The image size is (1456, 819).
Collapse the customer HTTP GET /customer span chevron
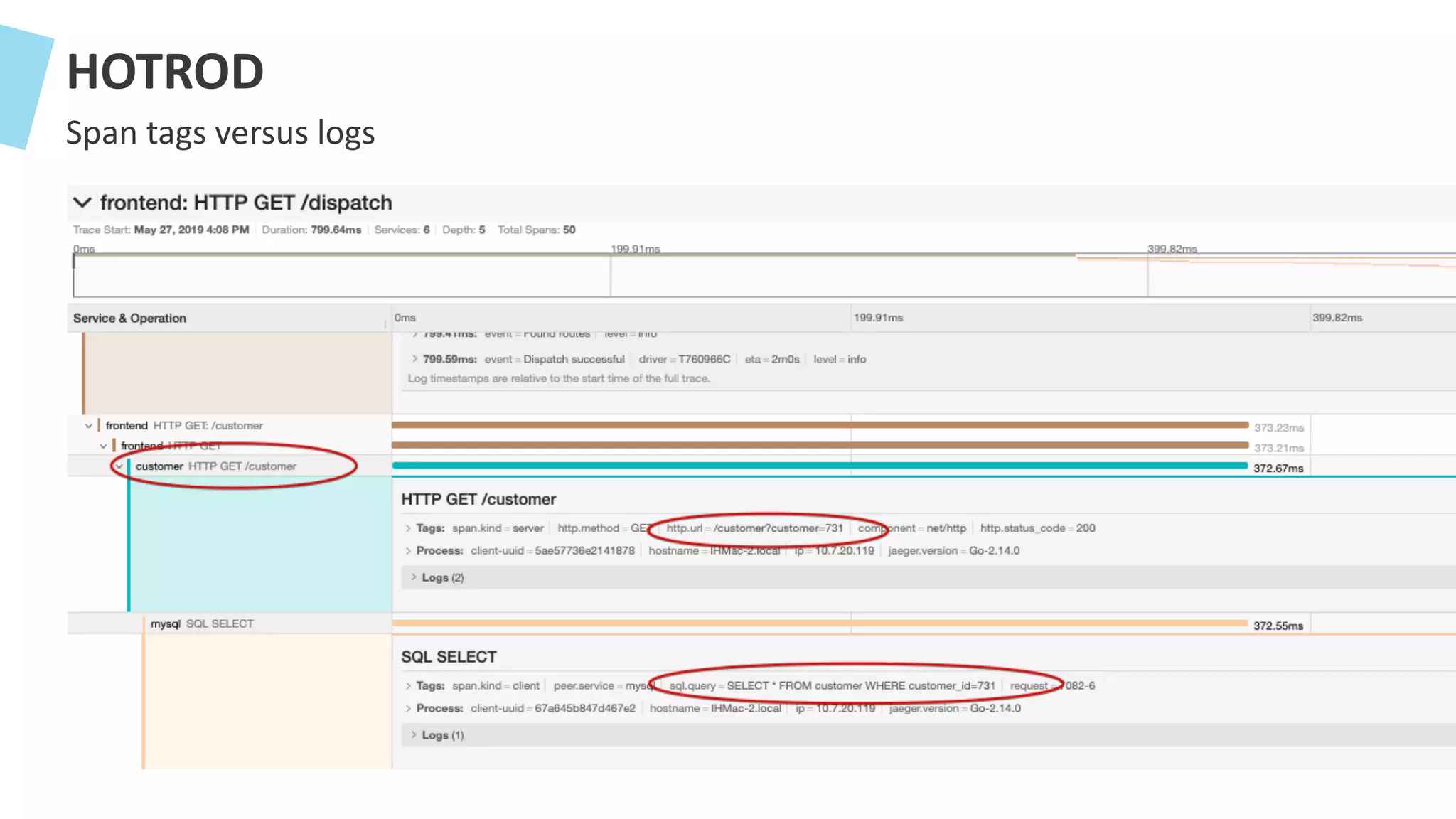coord(119,466)
